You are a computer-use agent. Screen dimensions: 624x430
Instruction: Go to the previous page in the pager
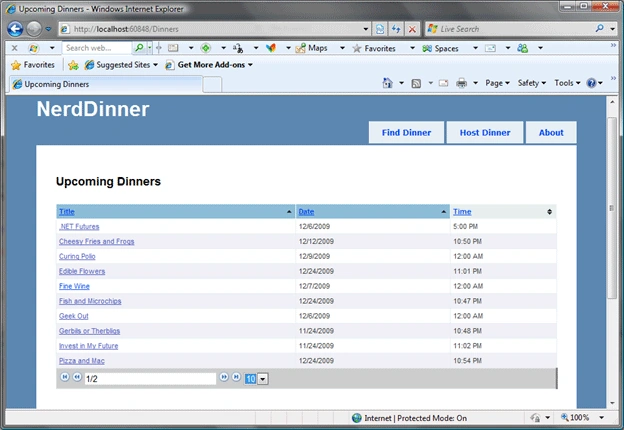pos(77,377)
